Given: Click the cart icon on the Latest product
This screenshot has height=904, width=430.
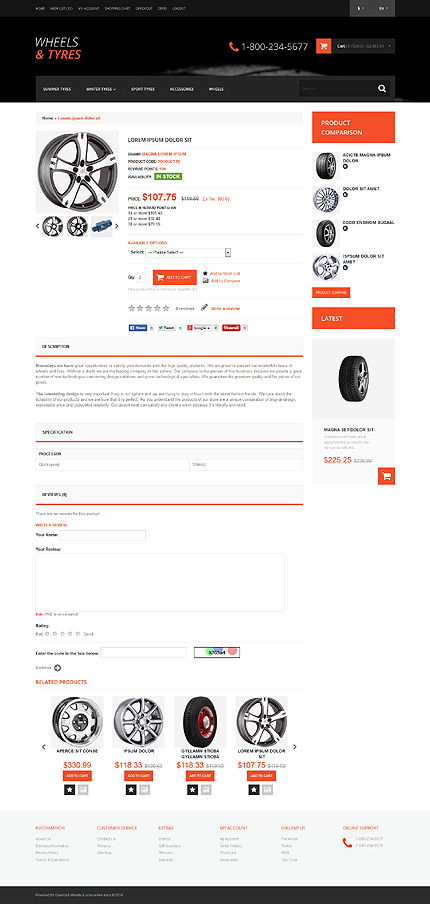Looking at the screenshot, I should click(x=386, y=476).
